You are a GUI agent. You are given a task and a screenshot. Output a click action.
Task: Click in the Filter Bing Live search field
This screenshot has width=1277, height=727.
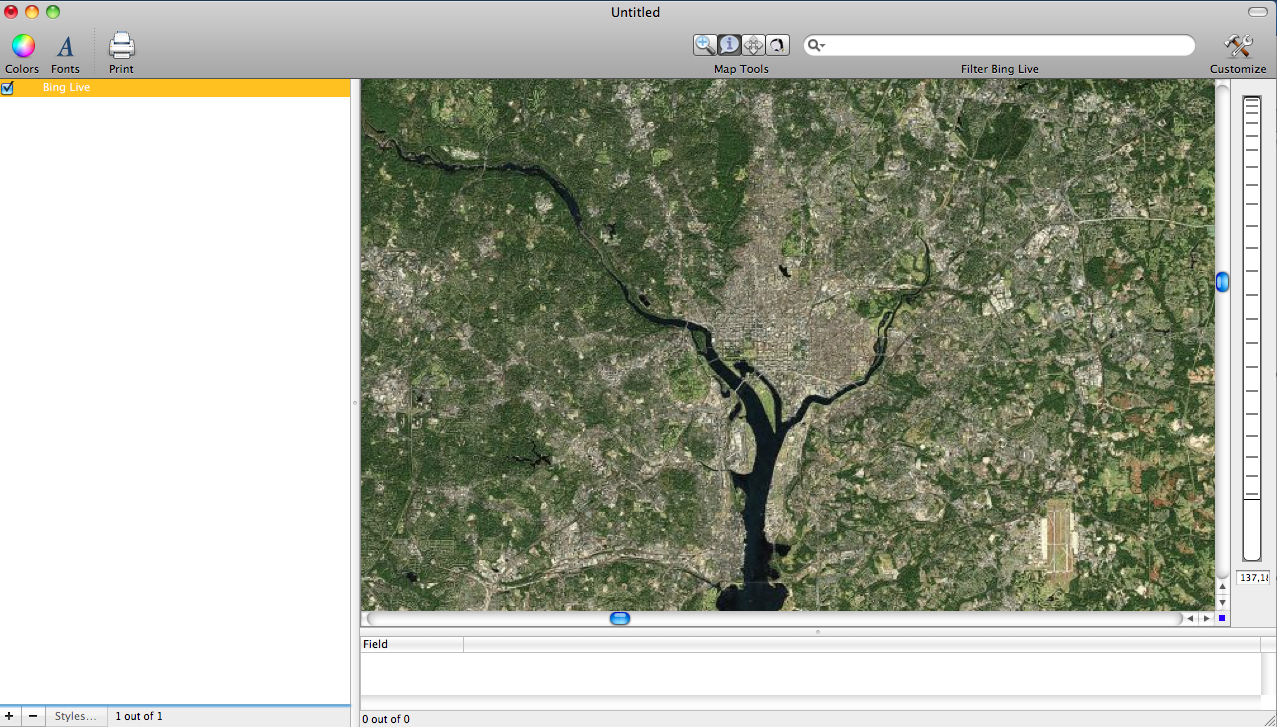tap(1005, 45)
